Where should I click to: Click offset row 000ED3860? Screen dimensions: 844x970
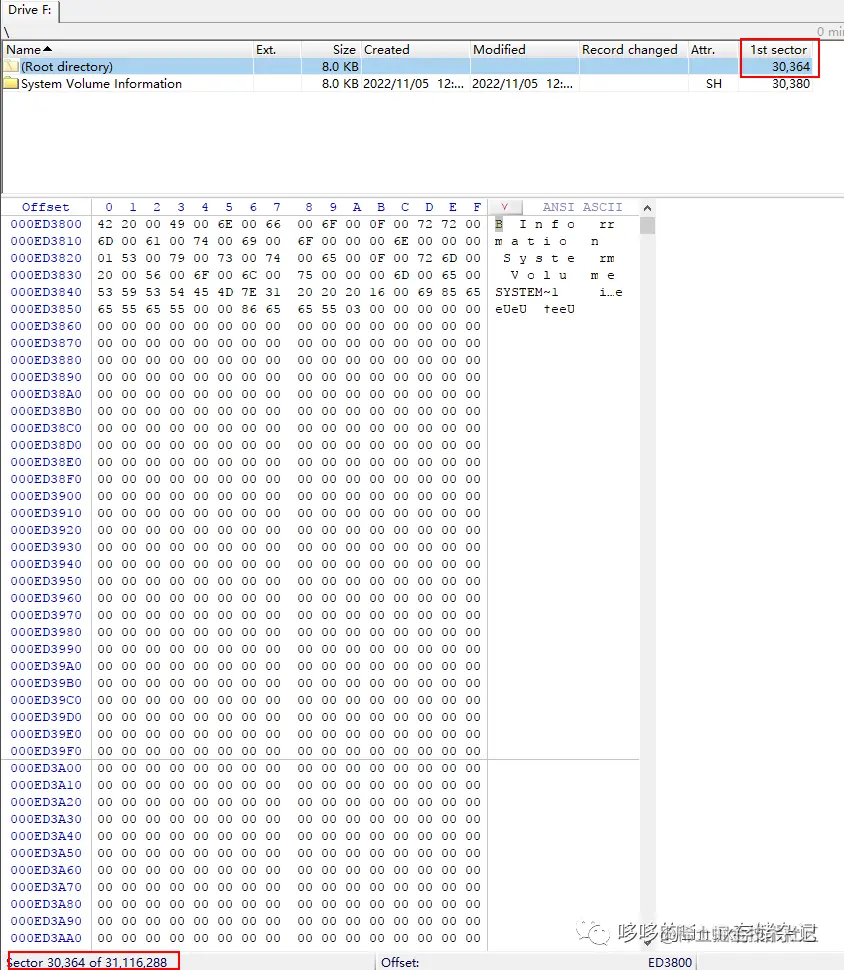tap(46, 326)
